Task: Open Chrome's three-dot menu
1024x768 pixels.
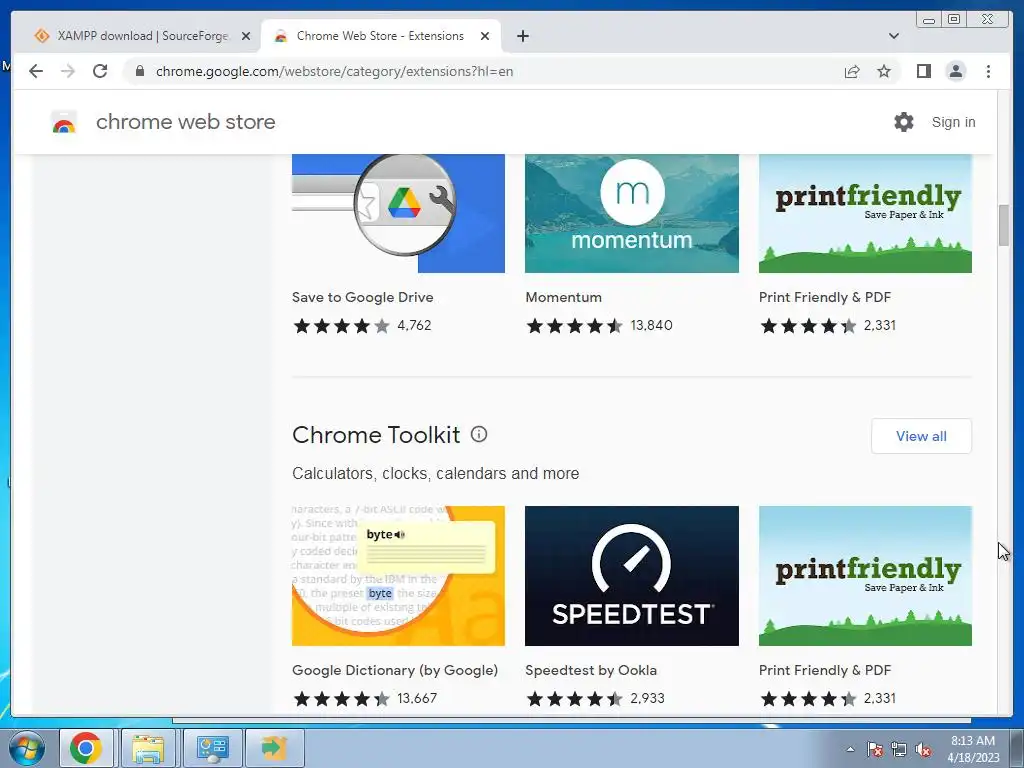Action: click(x=988, y=71)
